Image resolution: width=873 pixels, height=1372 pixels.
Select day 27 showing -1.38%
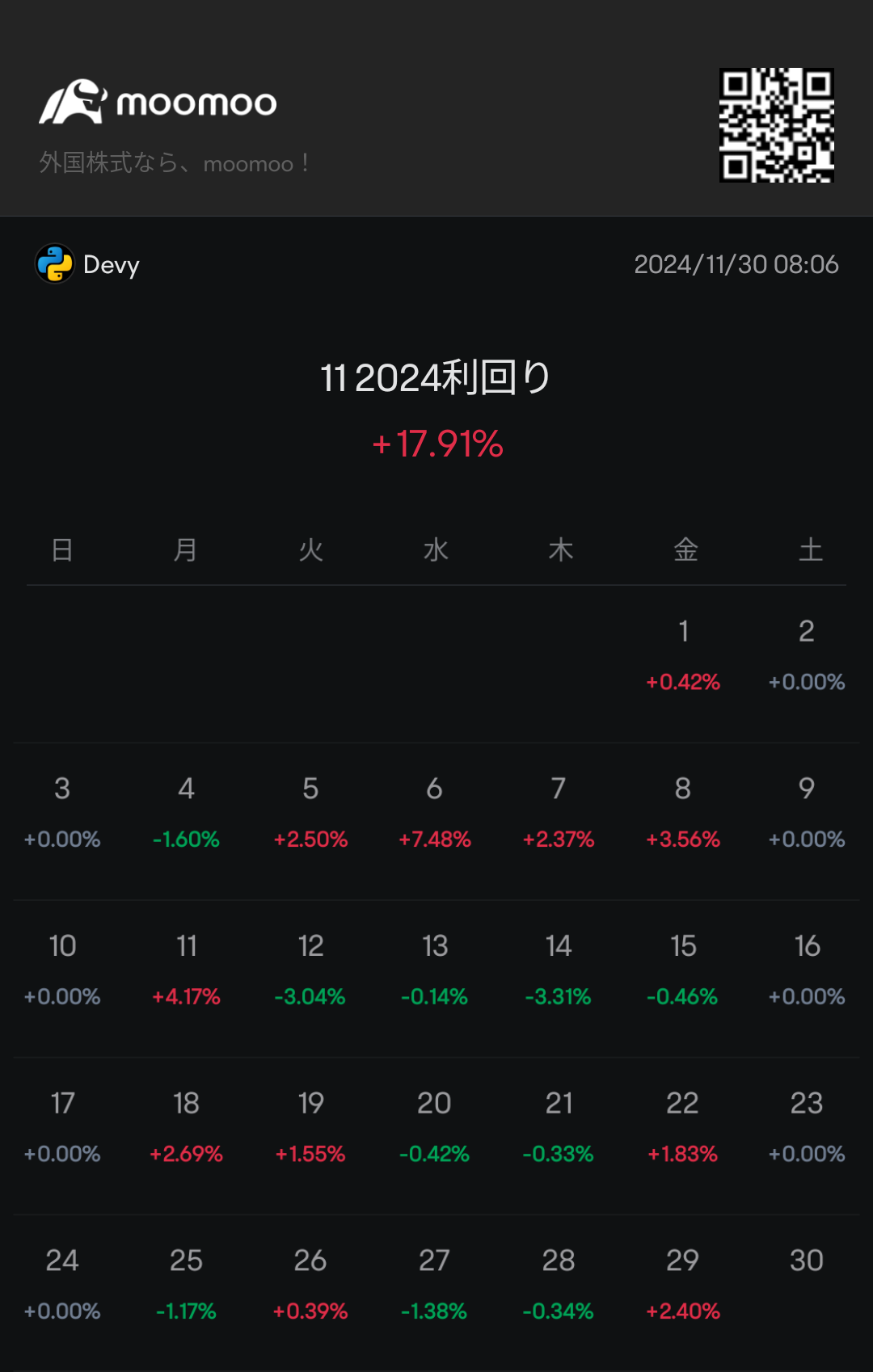435,1285
